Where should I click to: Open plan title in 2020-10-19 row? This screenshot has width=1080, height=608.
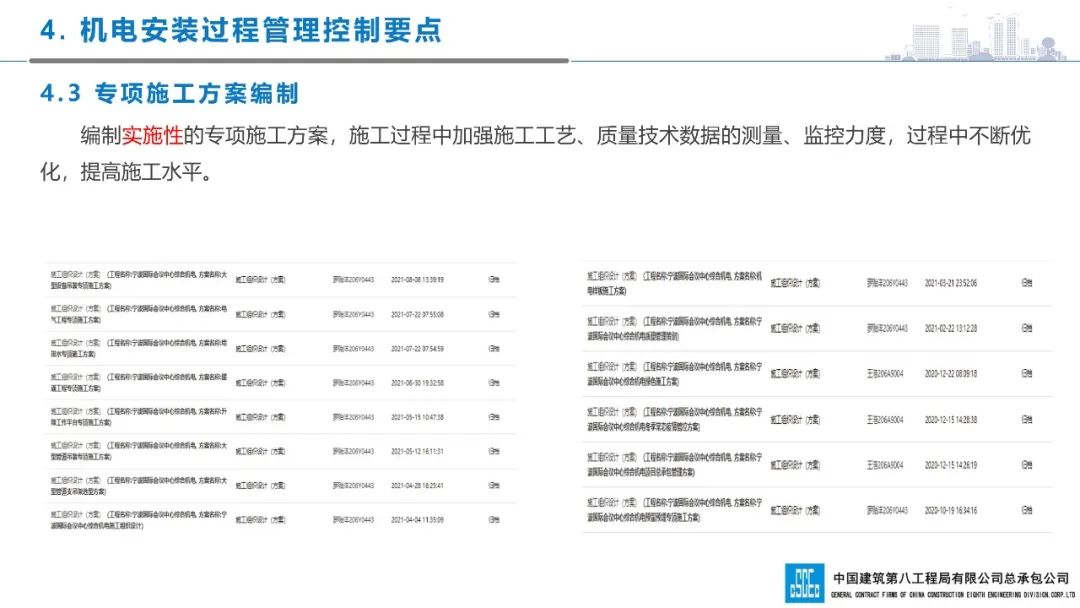674,510
